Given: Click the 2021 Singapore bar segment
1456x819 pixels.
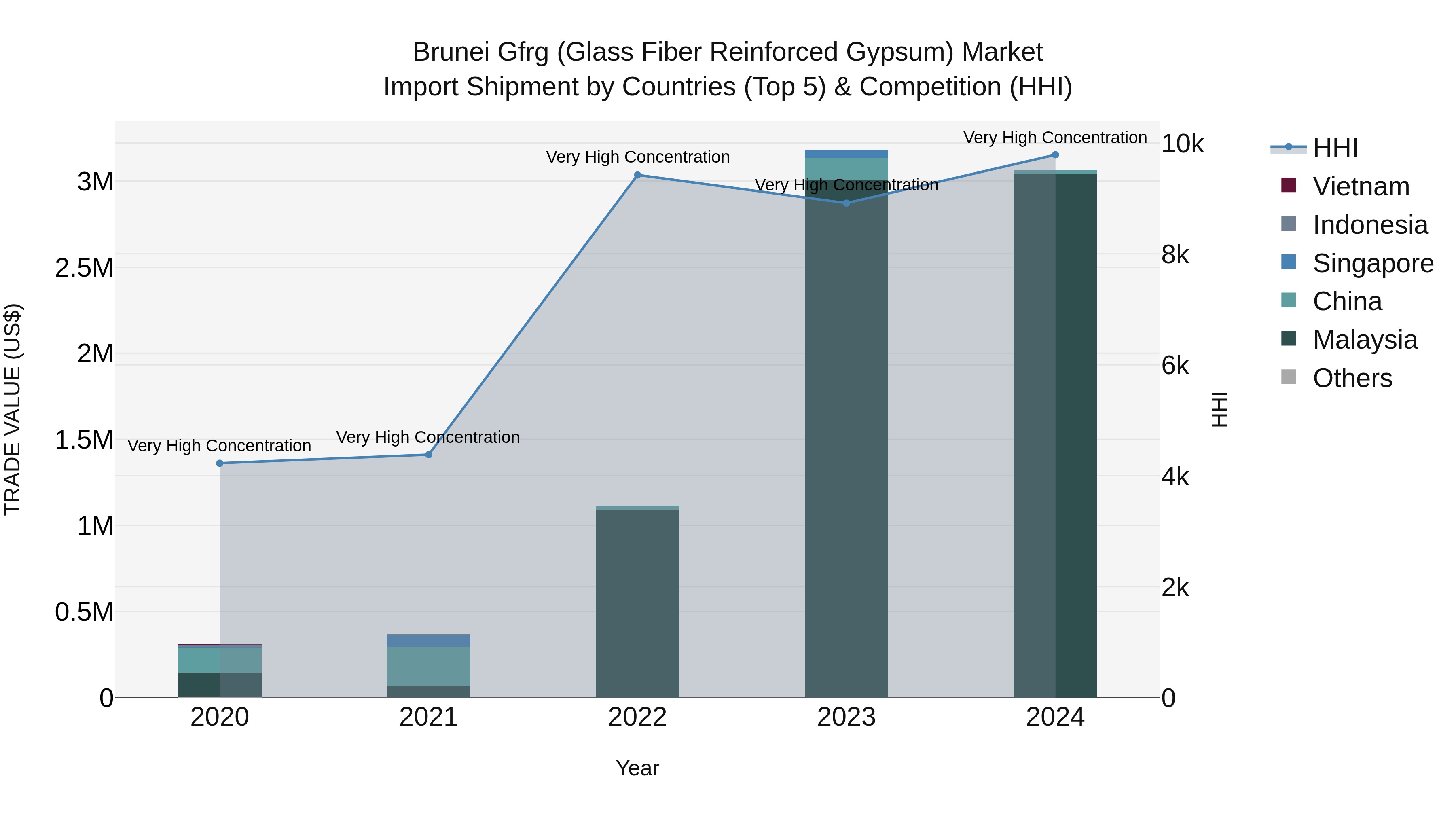Looking at the screenshot, I should click(x=428, y=641).
